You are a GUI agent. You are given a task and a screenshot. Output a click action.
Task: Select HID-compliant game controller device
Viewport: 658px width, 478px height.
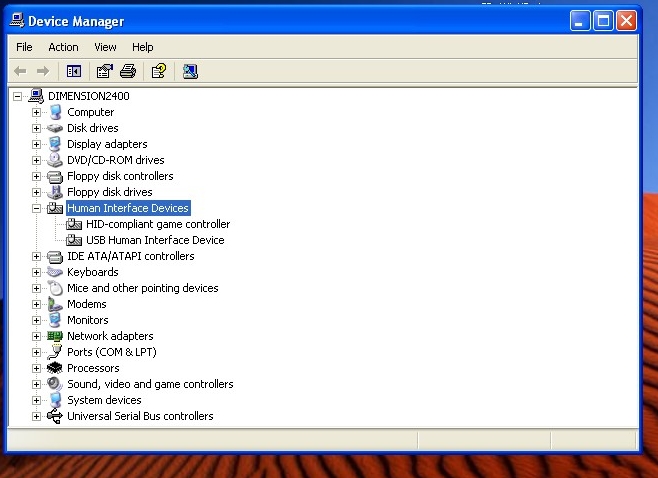coord(157,224)
